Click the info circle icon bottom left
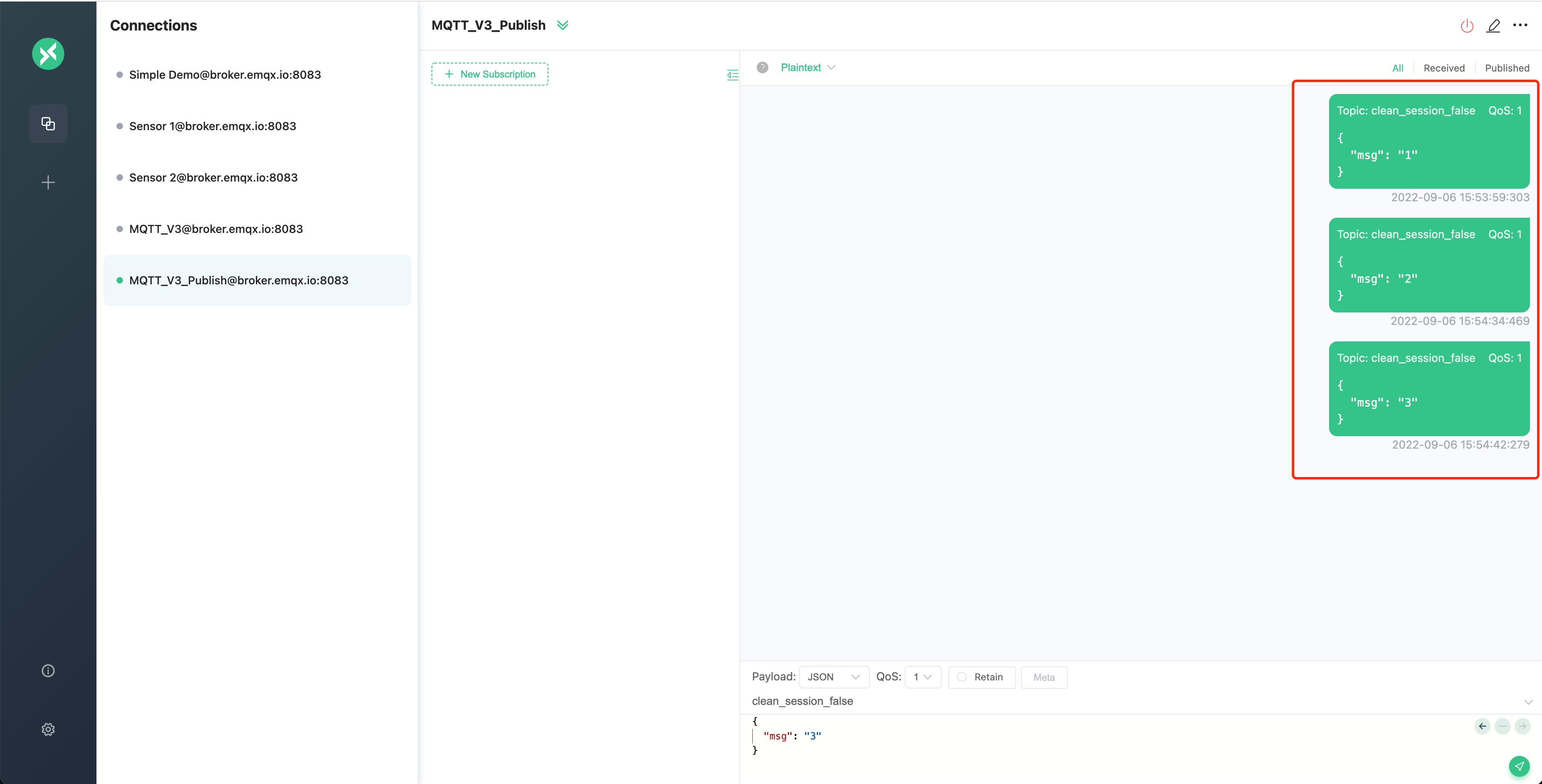Viewport: 1542px width, 784px height. [x=47, y=670]
